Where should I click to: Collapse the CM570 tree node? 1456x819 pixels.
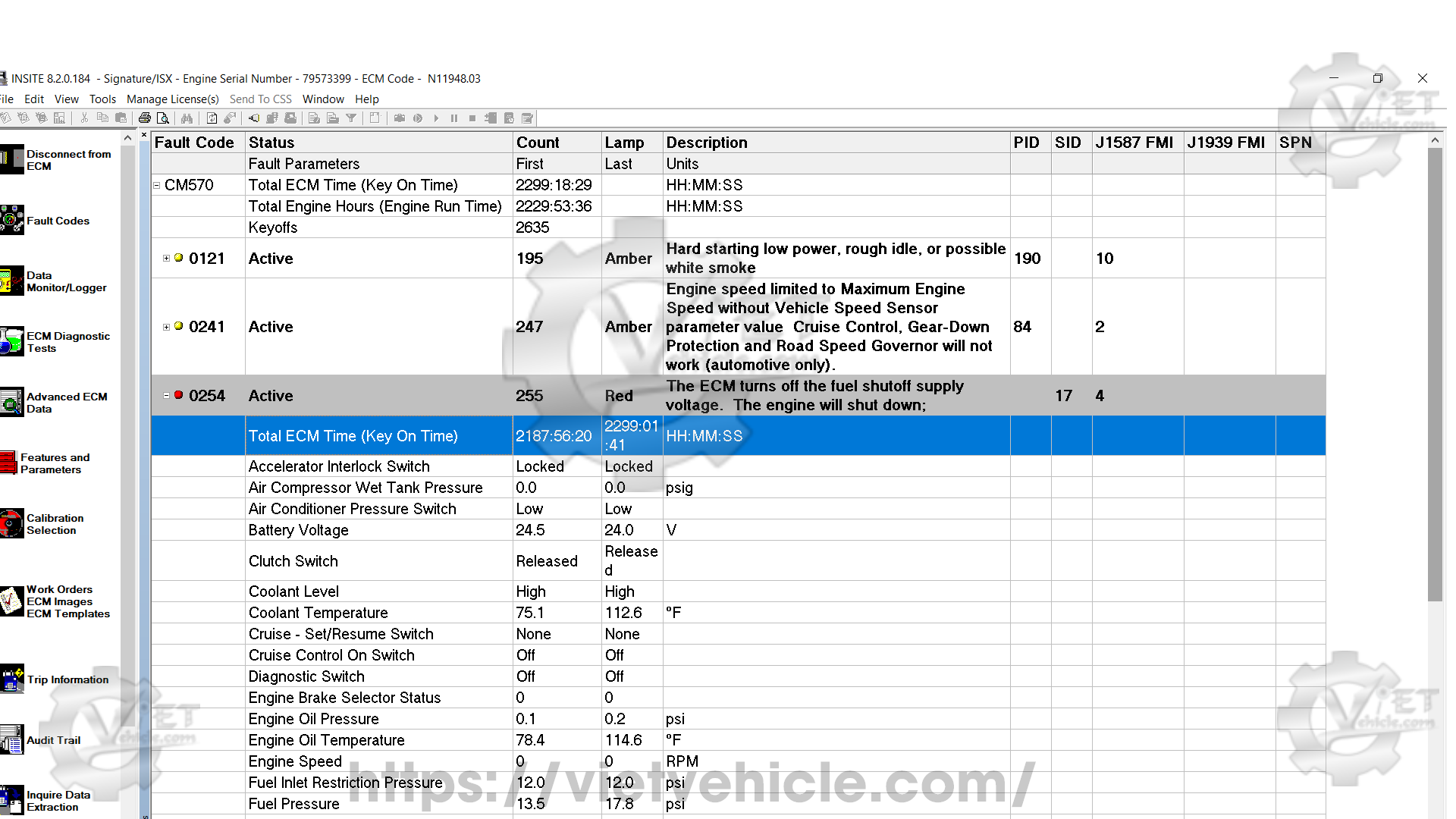tap(157, 185)
